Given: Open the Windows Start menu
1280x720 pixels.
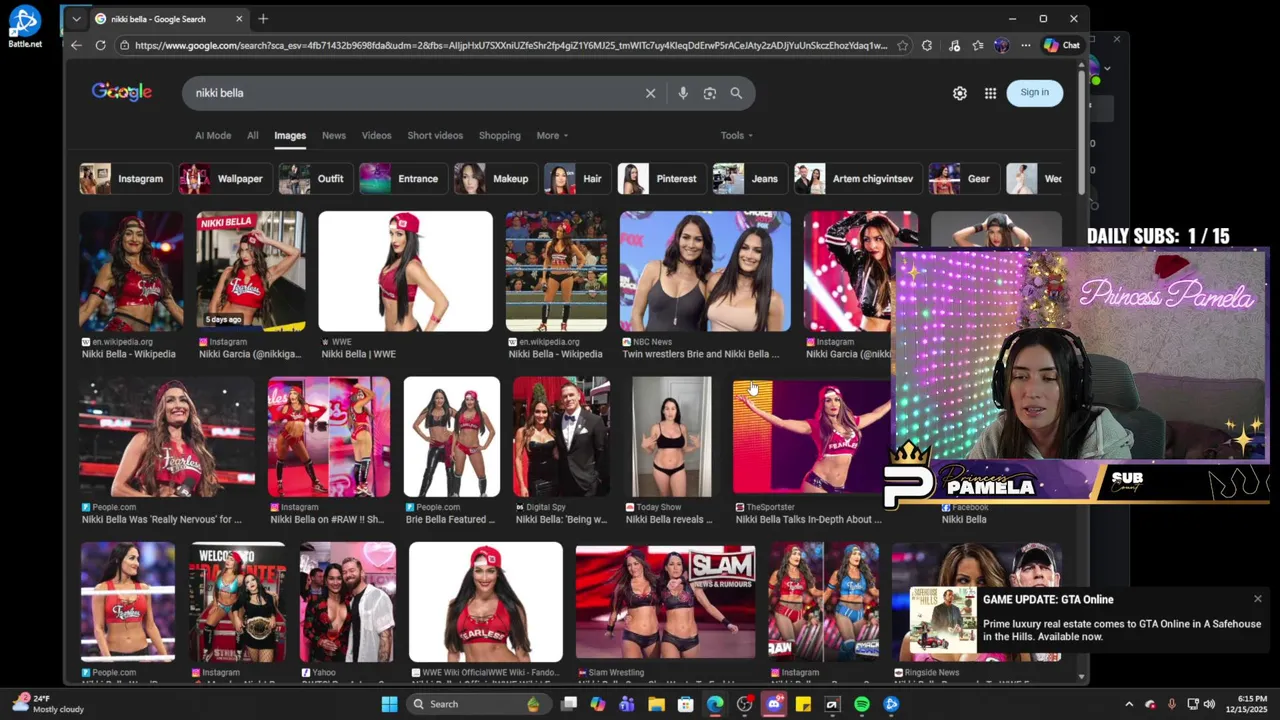Looking at the screenshot, I should (x=389, y=704).
